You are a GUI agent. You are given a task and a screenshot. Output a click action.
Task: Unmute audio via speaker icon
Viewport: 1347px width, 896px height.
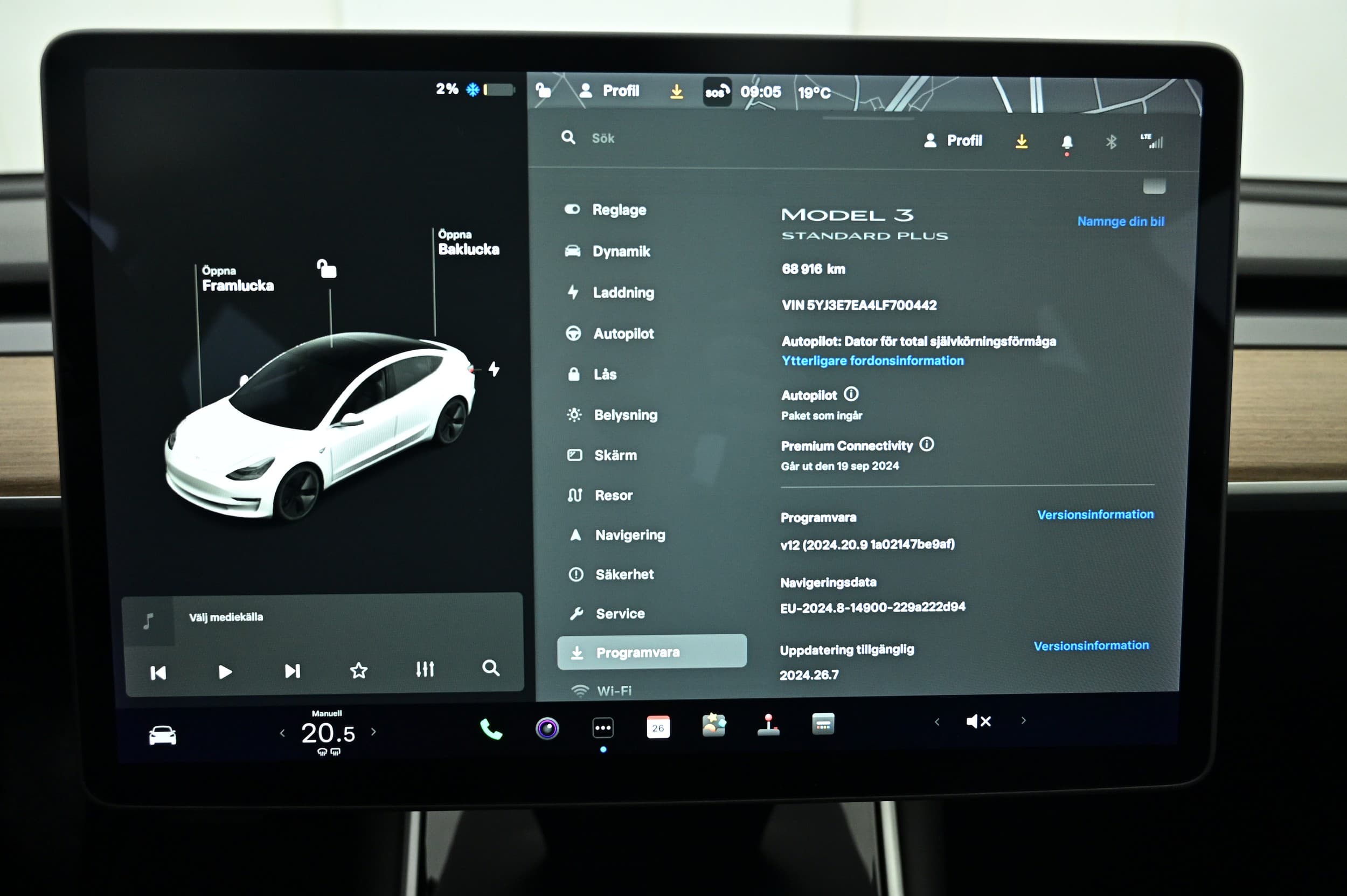coord(978,722)
